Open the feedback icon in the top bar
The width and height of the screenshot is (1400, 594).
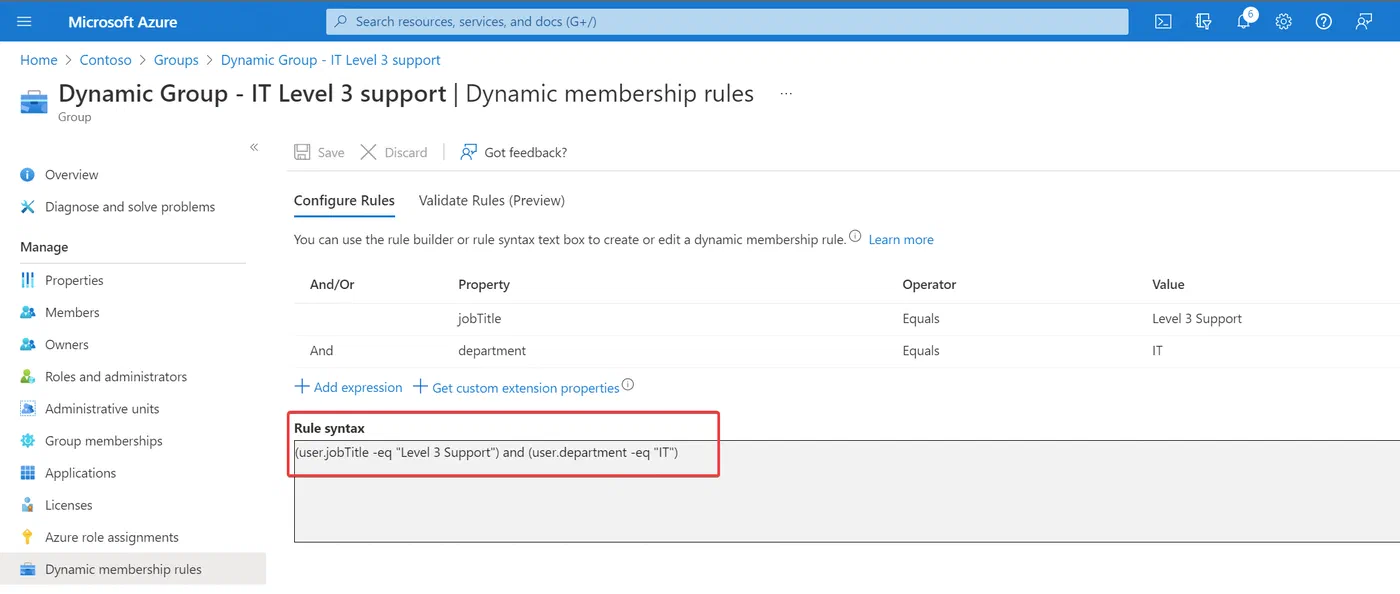[1364, 21]
